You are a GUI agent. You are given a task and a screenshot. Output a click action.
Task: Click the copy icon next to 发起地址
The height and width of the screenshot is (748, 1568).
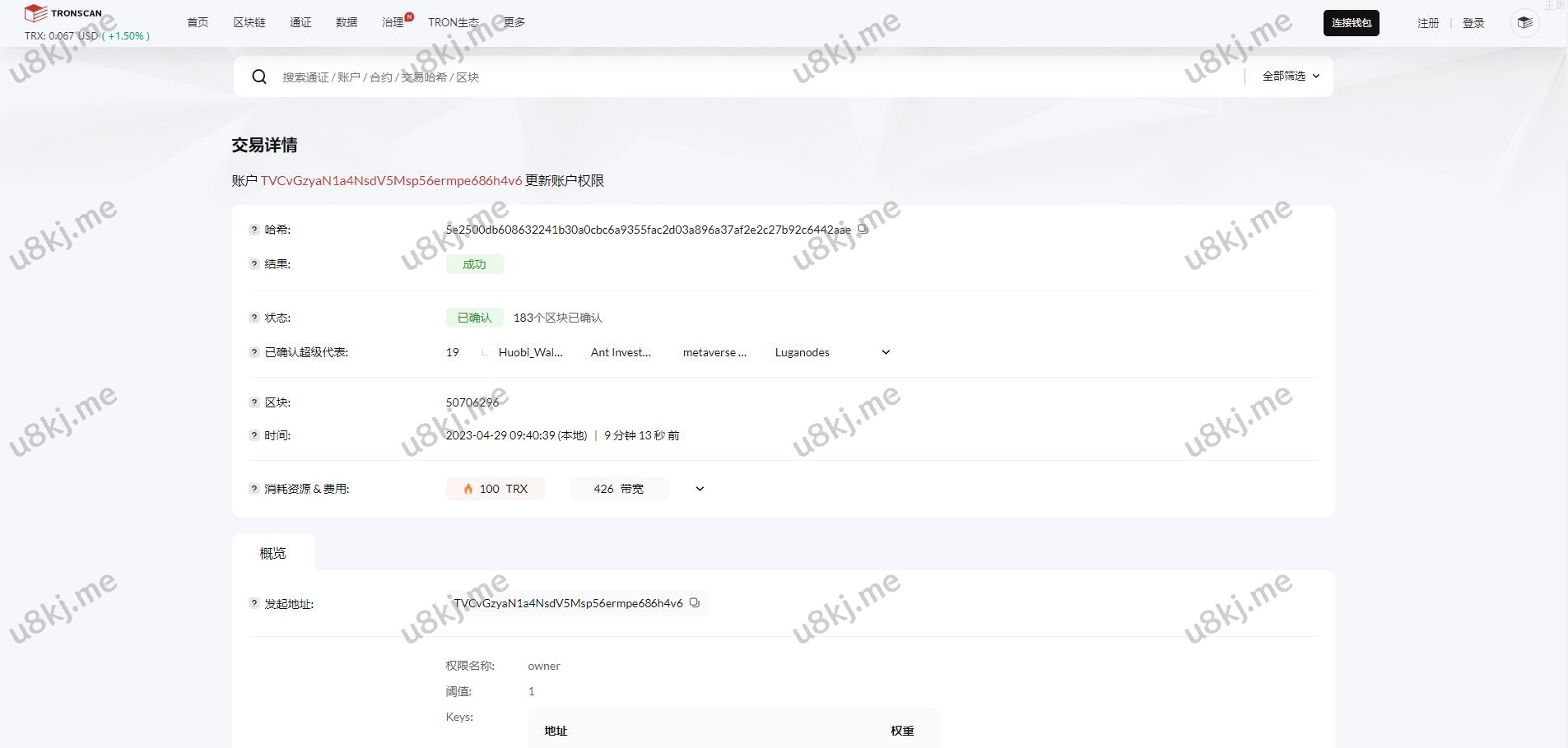click(695, 603)
